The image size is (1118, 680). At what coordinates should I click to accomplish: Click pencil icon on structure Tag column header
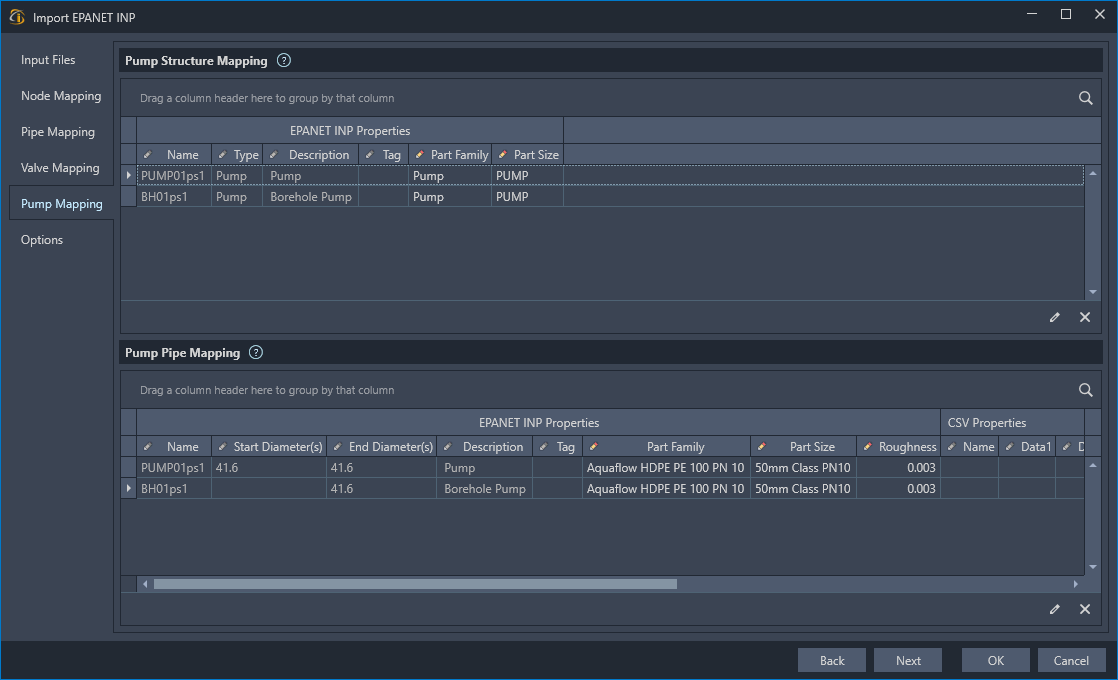pos(369,155)
